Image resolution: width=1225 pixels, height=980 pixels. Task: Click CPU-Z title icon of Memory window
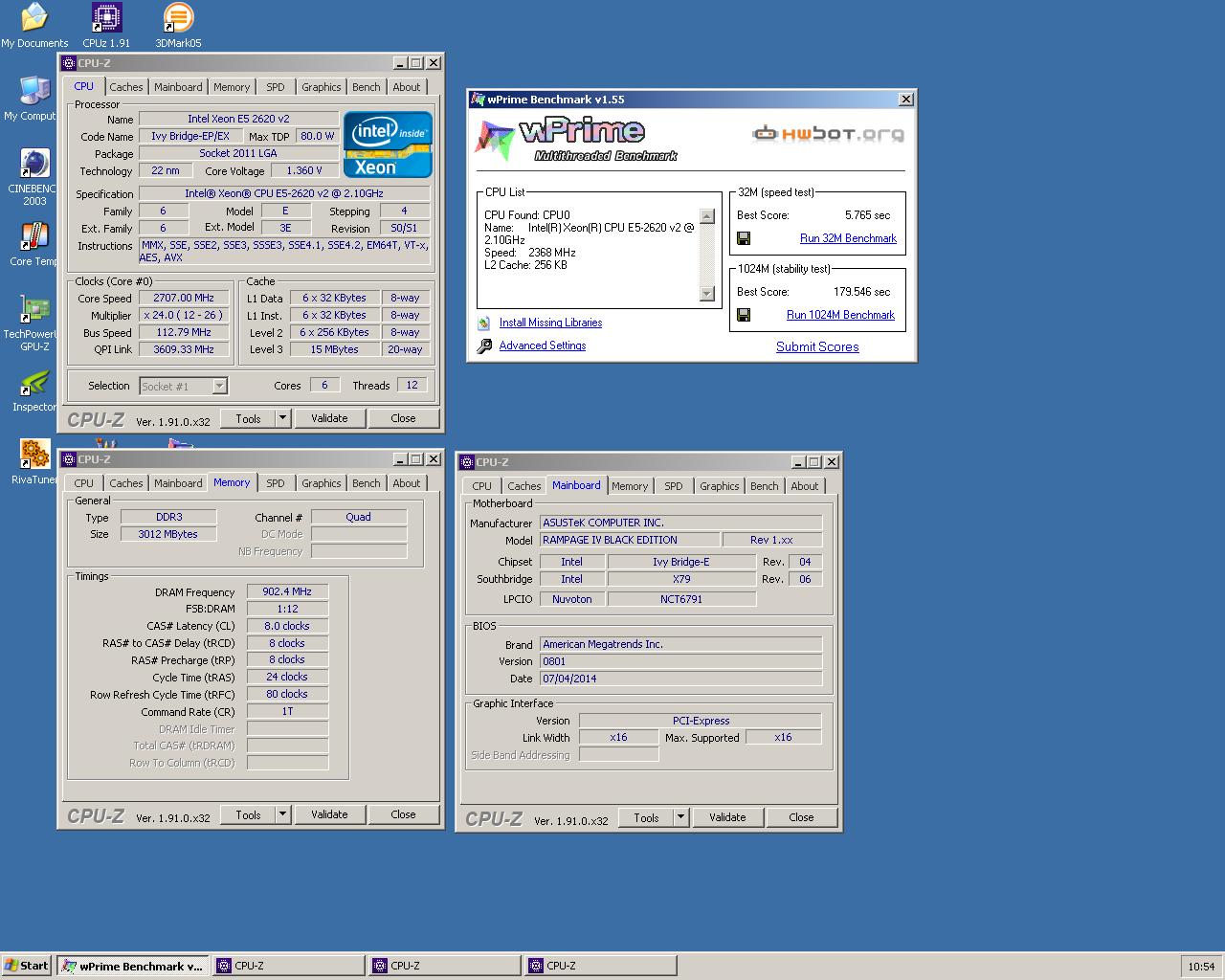tap(69, 459)
